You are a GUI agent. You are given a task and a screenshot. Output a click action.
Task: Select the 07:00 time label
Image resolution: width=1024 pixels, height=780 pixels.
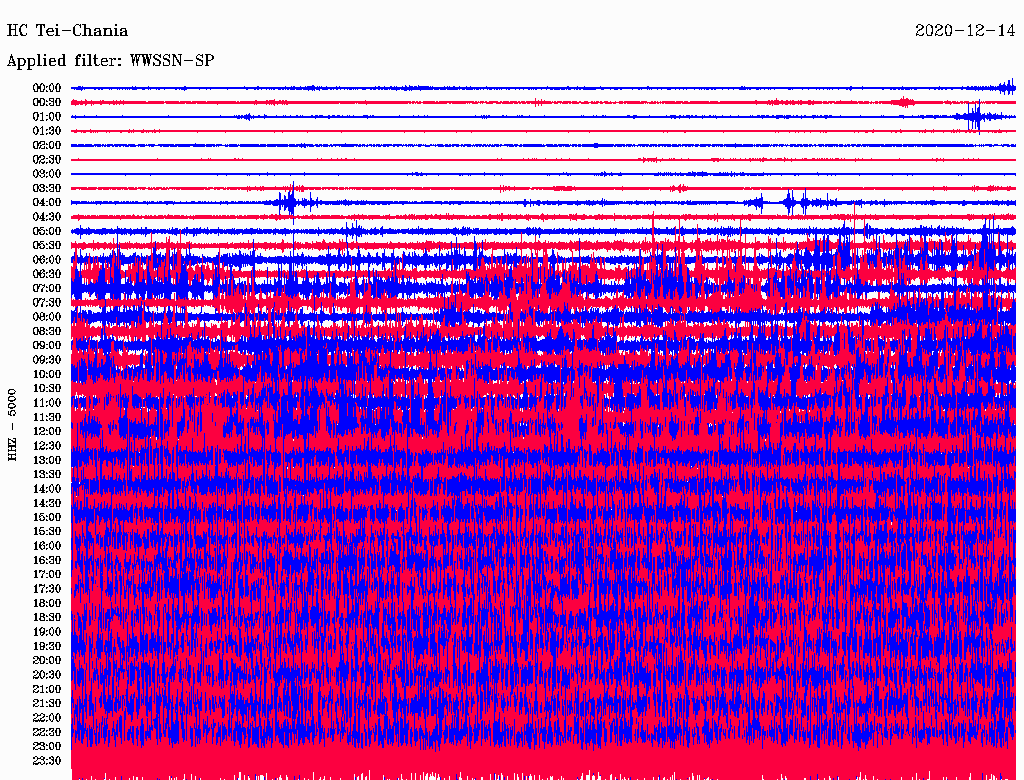47,288
